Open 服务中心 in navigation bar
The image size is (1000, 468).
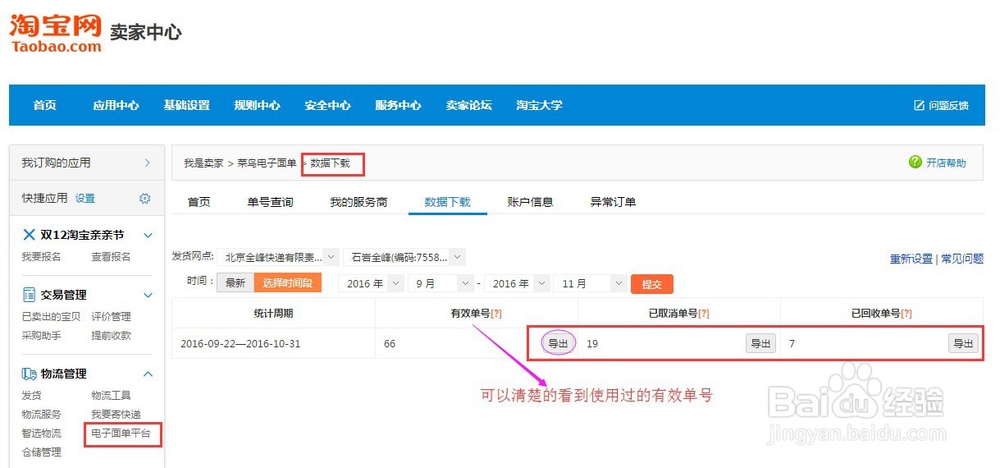pyautogui.click(x=398, y=105)
